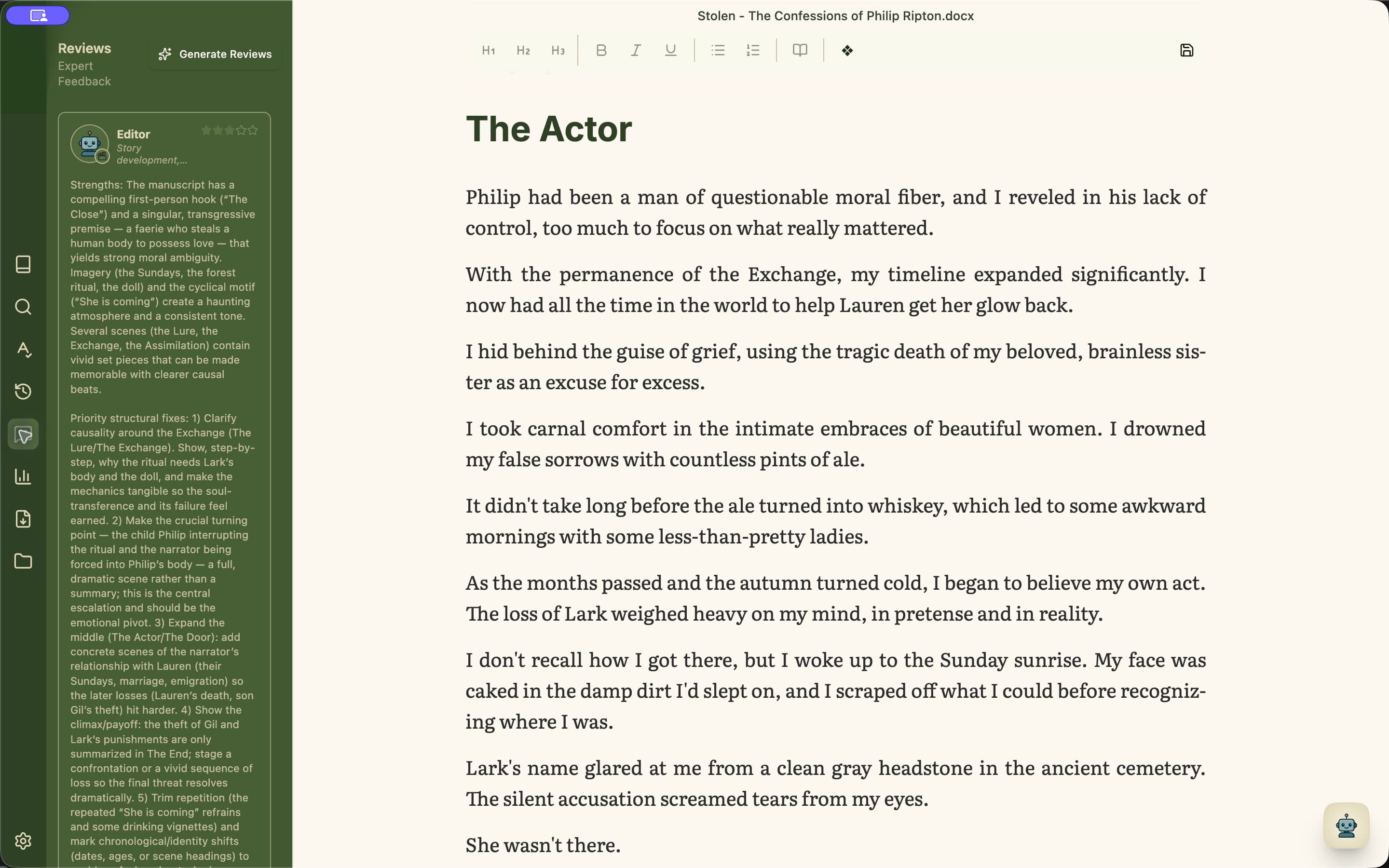1389x868 pixels.
Task: Open the spell check sidebar icon
Action: pyautogui.click(x=23, y=349)
